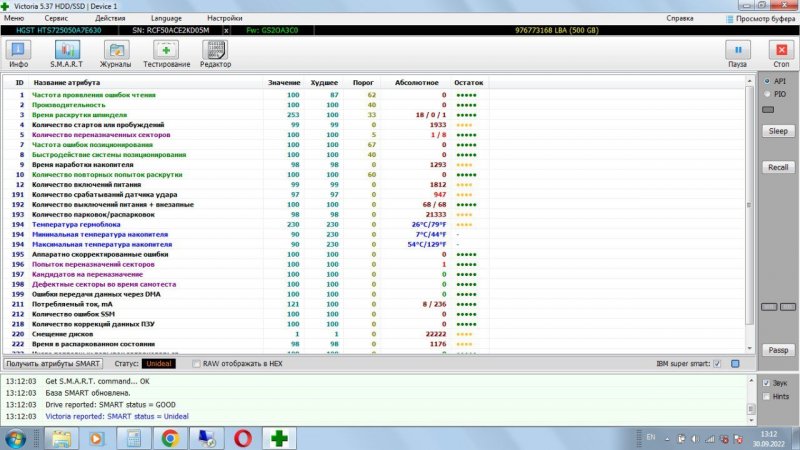Image resolution: width=800 pixels, height=450 pixels.
Task: Open the Тестирование surface test section
Action: (167, 53)
